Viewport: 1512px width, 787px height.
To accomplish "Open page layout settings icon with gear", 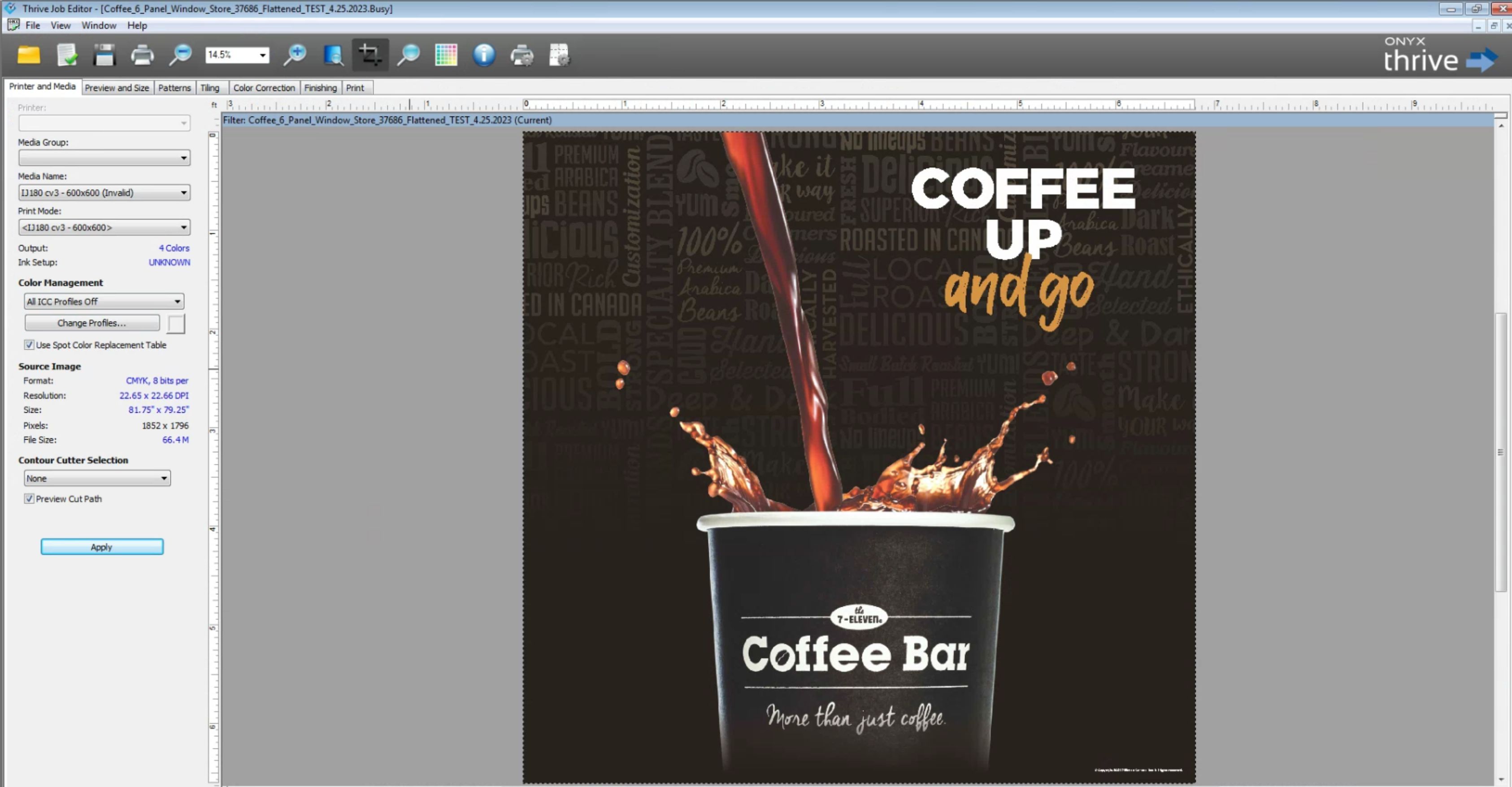I will (x=559, y=55).
